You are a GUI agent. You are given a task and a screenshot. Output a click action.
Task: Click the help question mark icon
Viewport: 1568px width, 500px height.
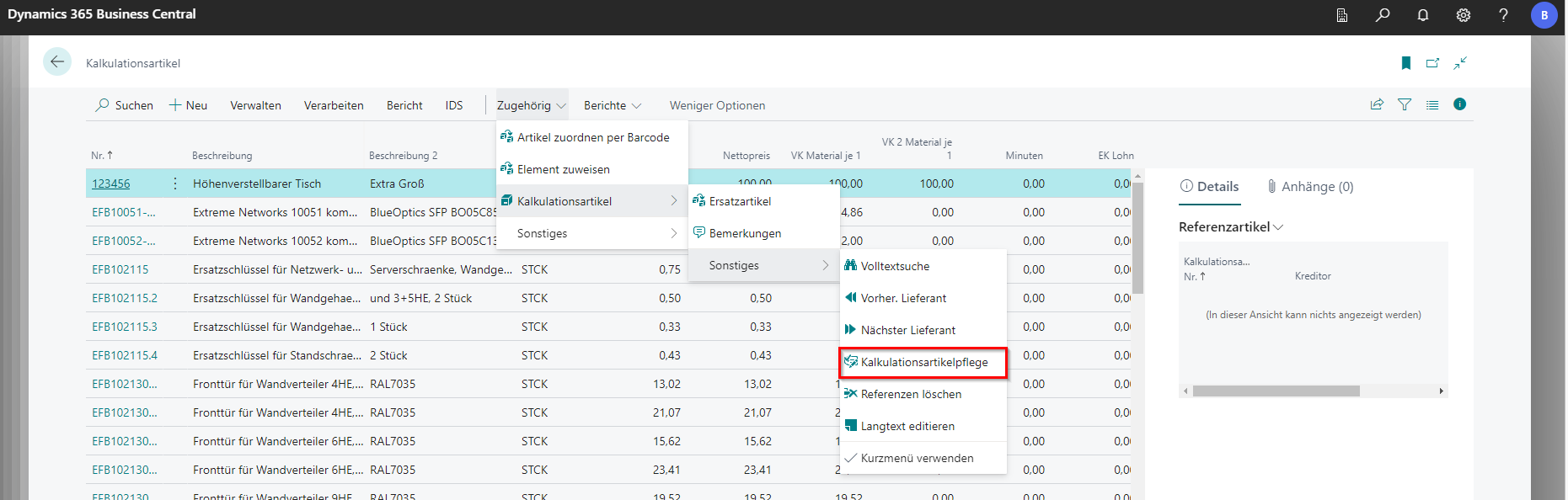(1503, 15)
